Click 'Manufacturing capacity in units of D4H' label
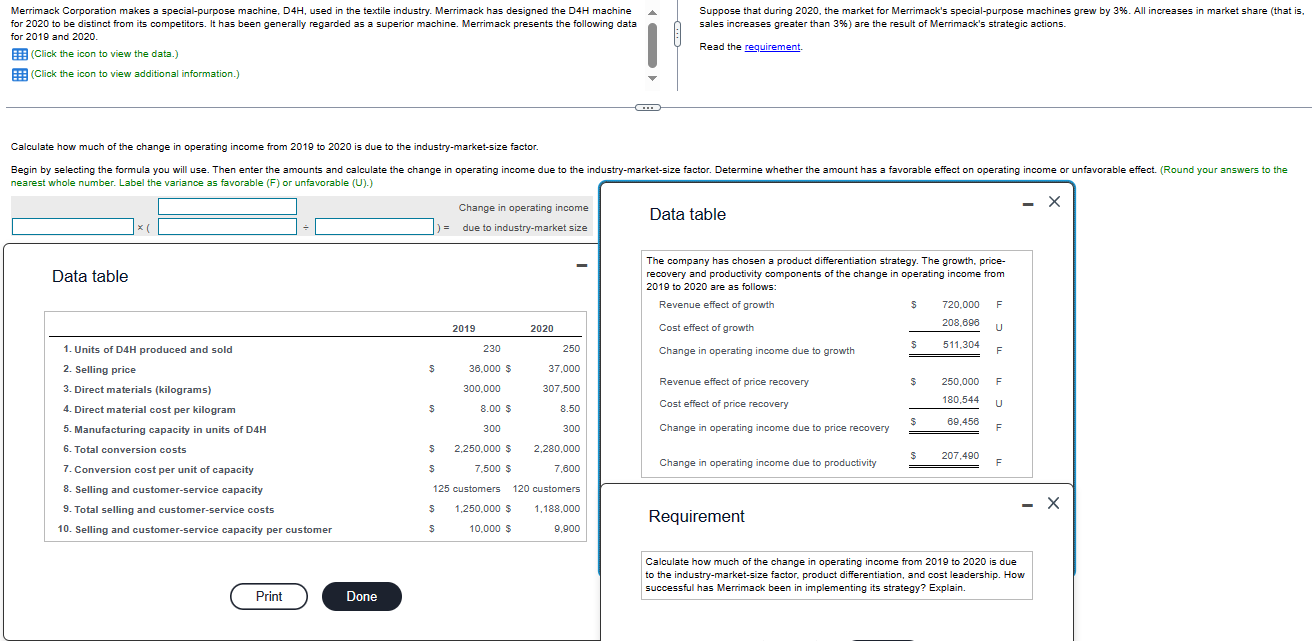Screen dimensions: 1313x641 (x=164, y=429)
